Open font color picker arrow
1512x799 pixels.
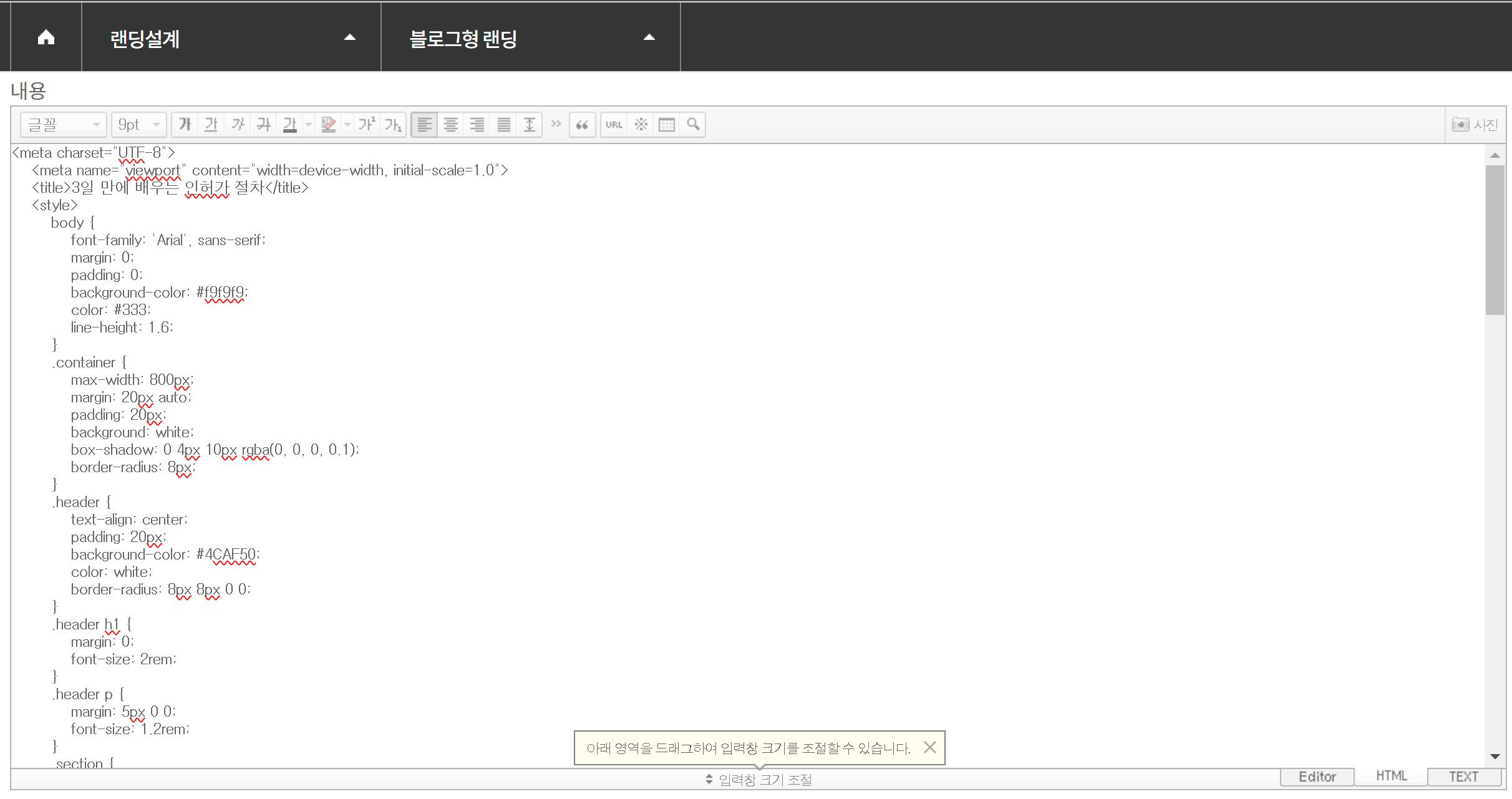(309, 125)
